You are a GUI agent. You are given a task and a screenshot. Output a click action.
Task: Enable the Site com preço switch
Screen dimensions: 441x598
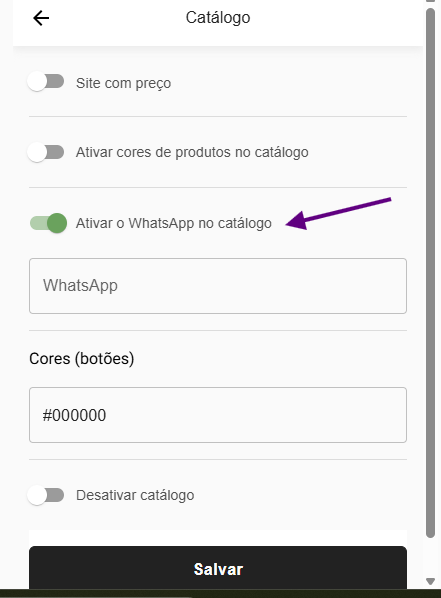point(46,82)
